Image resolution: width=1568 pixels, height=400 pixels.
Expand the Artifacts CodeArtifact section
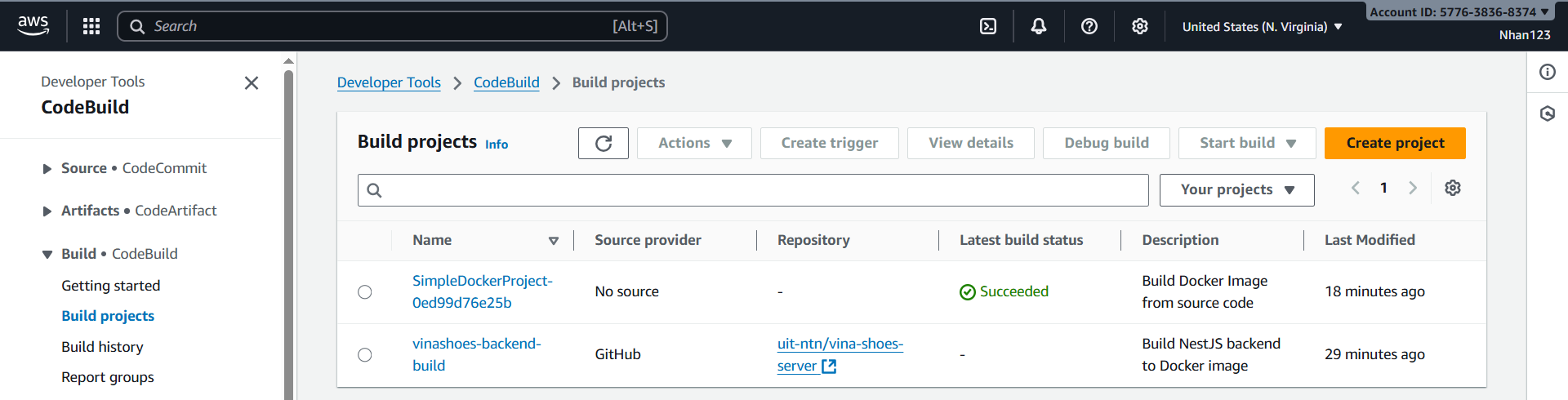(x=47, y=211)
